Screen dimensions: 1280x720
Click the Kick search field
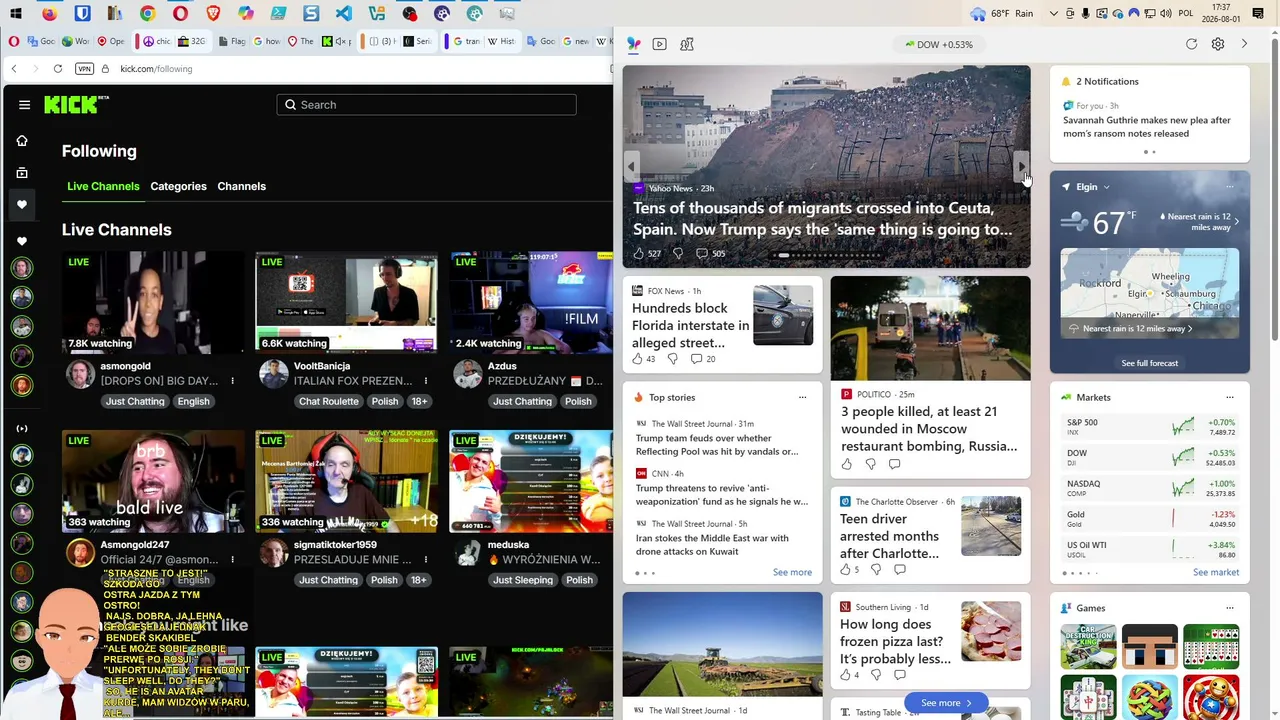pyautogui.click(x=426, y=105)
